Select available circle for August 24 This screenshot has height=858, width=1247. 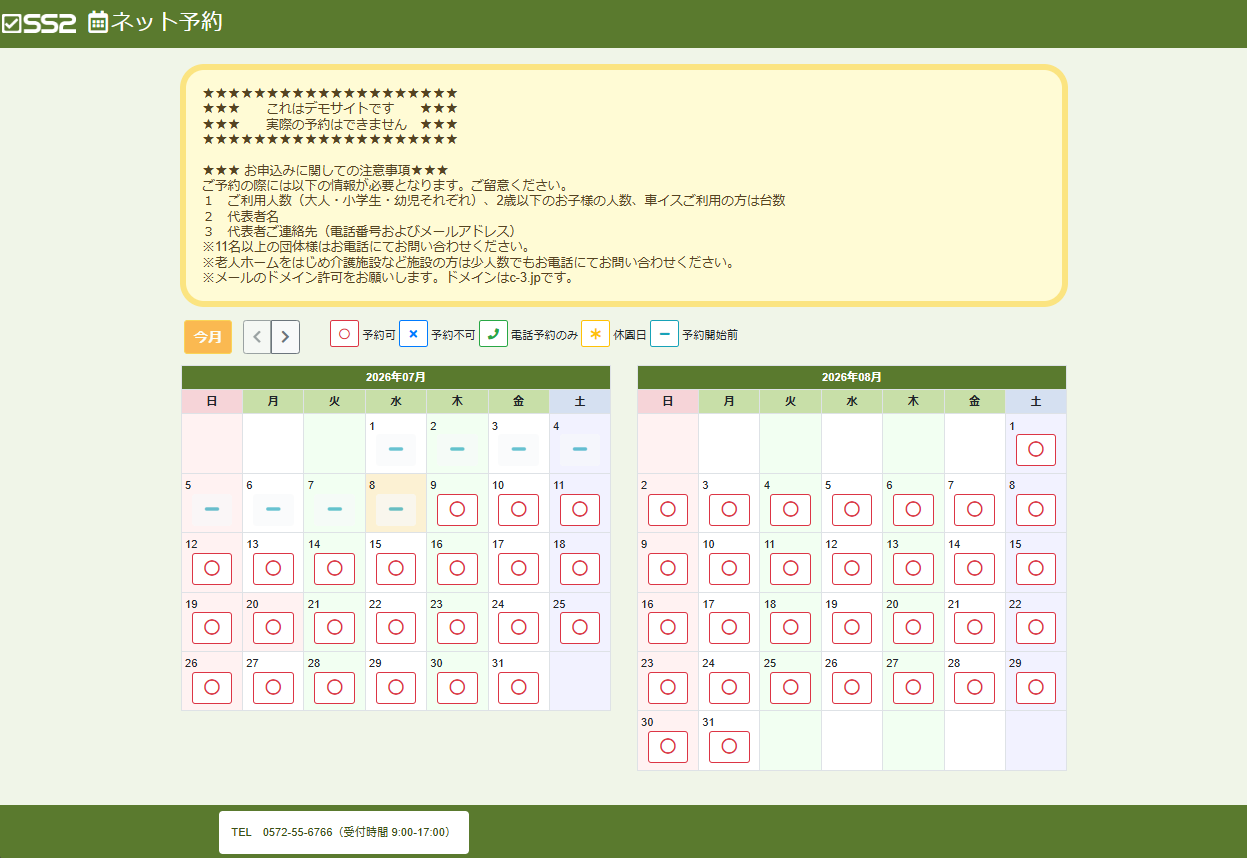tap(729, 687)
